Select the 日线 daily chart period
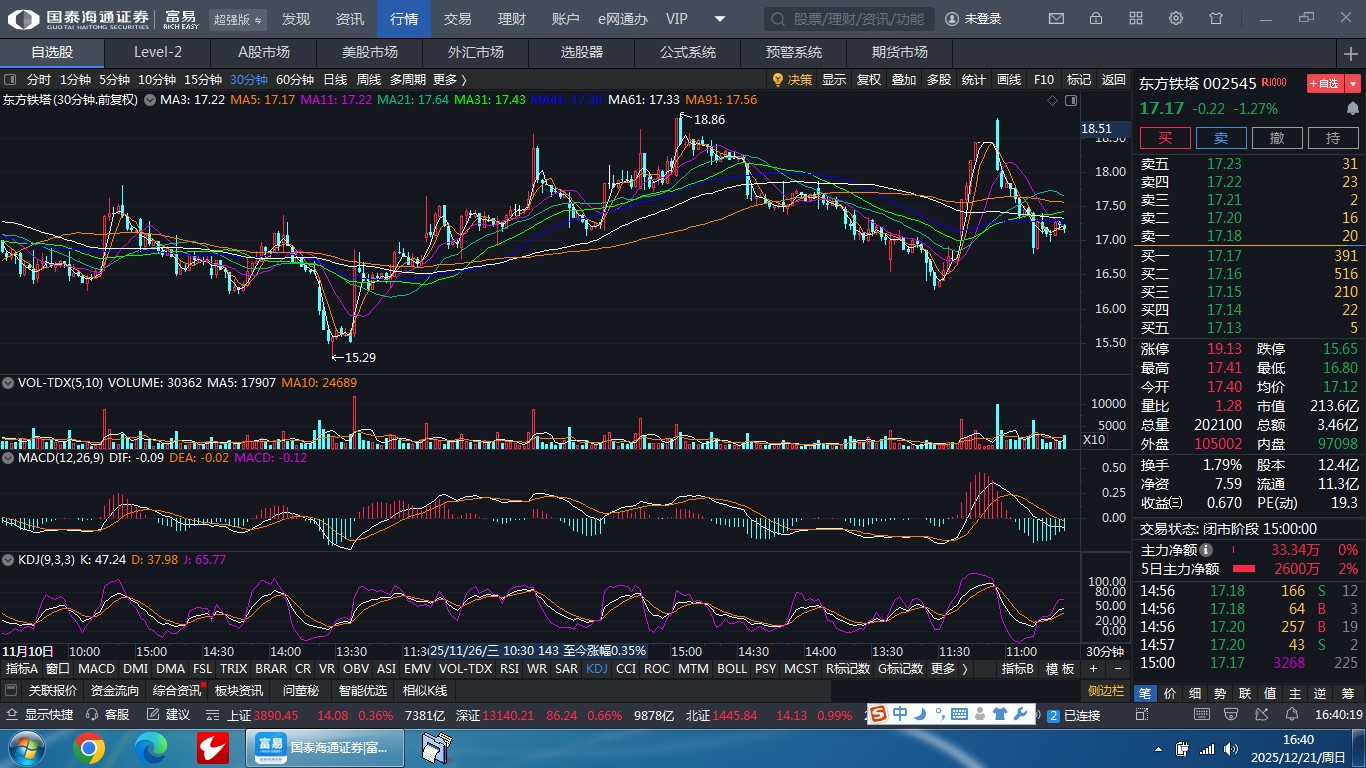The height and width of the screenshot is (768, 1366). (335, 80)
